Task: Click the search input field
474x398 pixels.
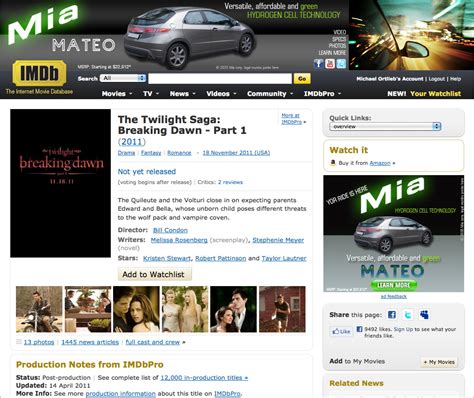Action: click(x=220, y=79)
